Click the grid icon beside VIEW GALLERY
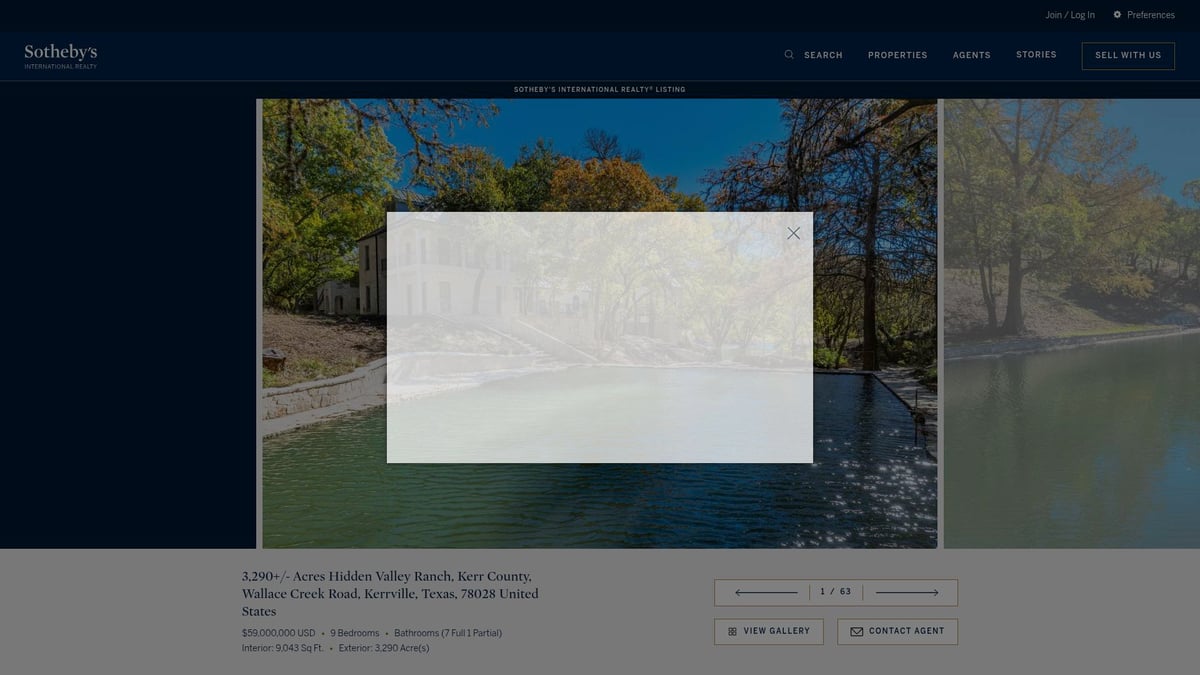 732,631
